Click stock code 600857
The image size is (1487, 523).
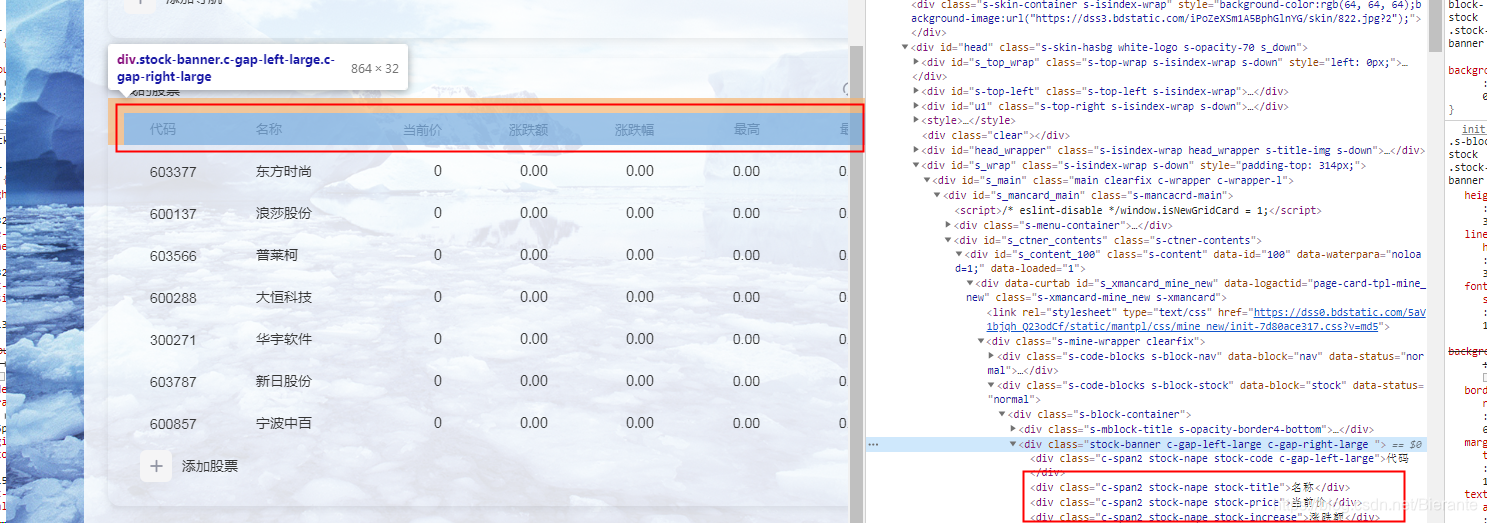[x=174, y=423]
